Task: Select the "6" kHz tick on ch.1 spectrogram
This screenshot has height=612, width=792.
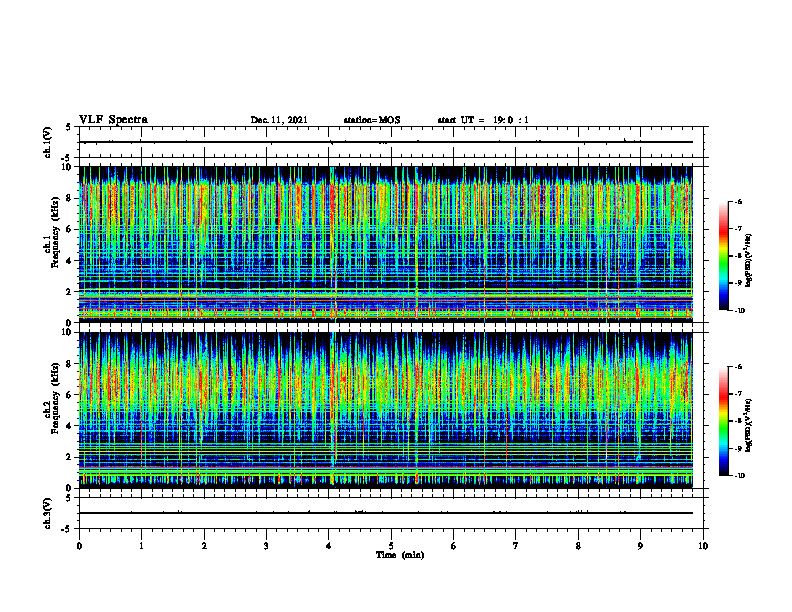Action: pyautogui.click(x=69, y=229)
